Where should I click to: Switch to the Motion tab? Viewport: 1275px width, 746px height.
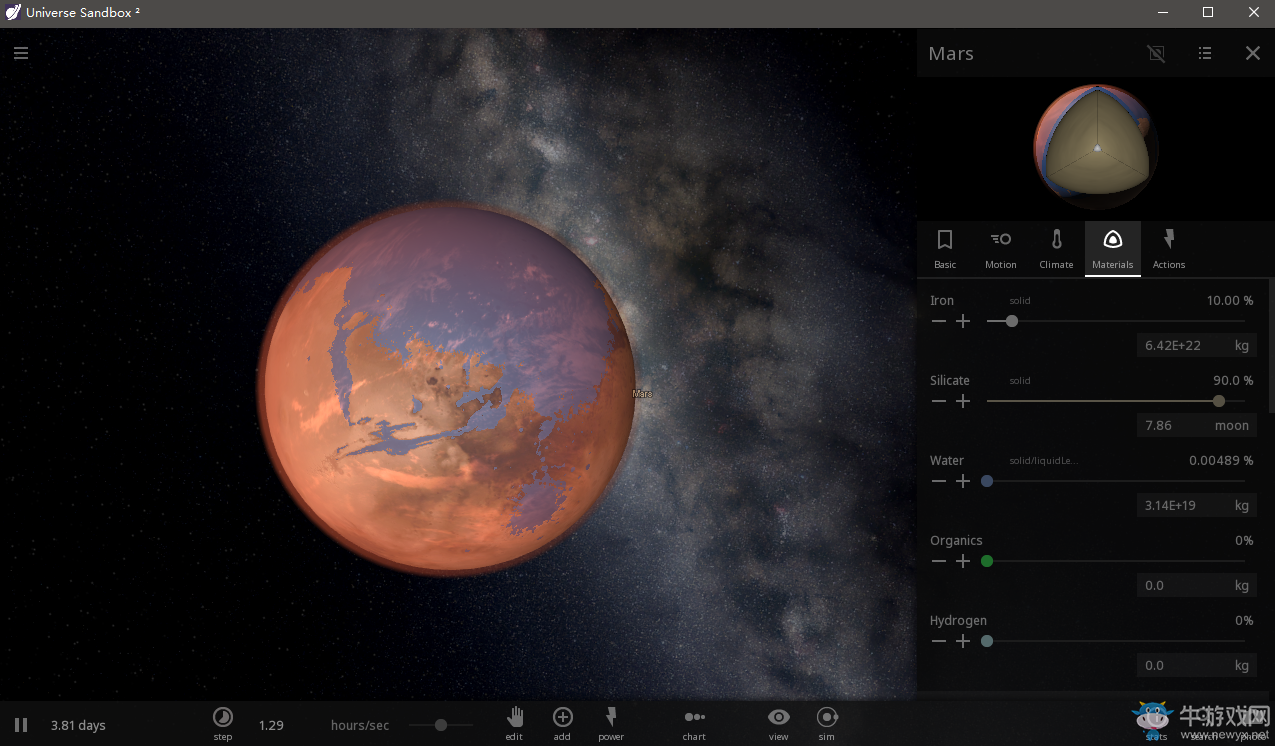click(x=1001, y=249)
